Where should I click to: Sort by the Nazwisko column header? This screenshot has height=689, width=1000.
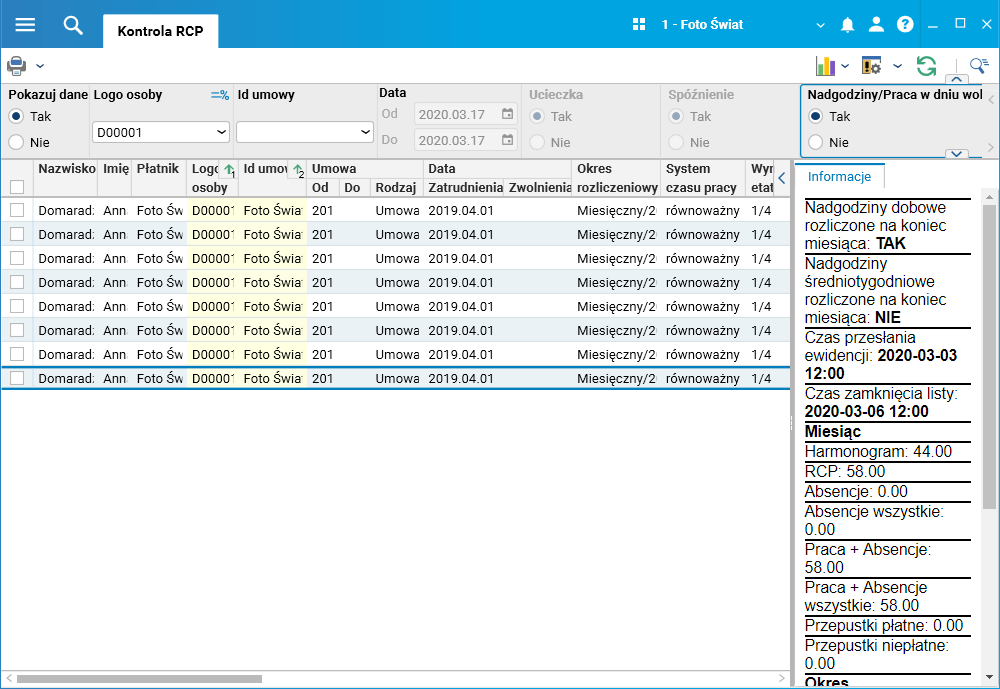pos(66,169)
